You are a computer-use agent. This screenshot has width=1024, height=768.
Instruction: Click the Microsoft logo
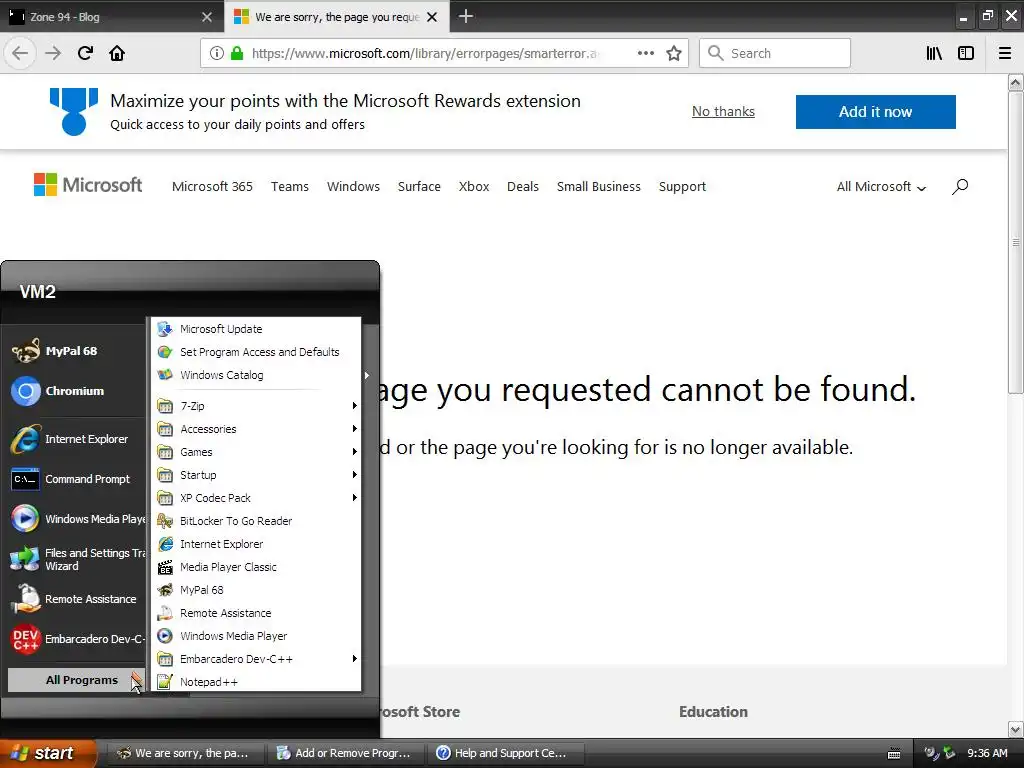[x=88, y=185]
